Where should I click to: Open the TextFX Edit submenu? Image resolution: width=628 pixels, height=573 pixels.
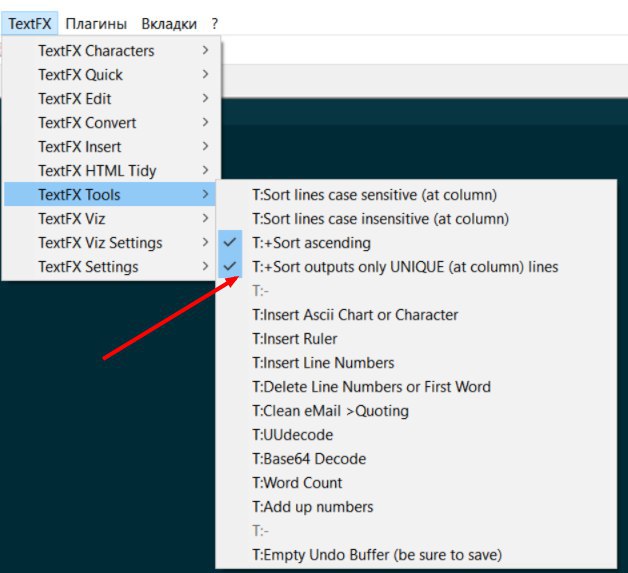click(110, 99)
